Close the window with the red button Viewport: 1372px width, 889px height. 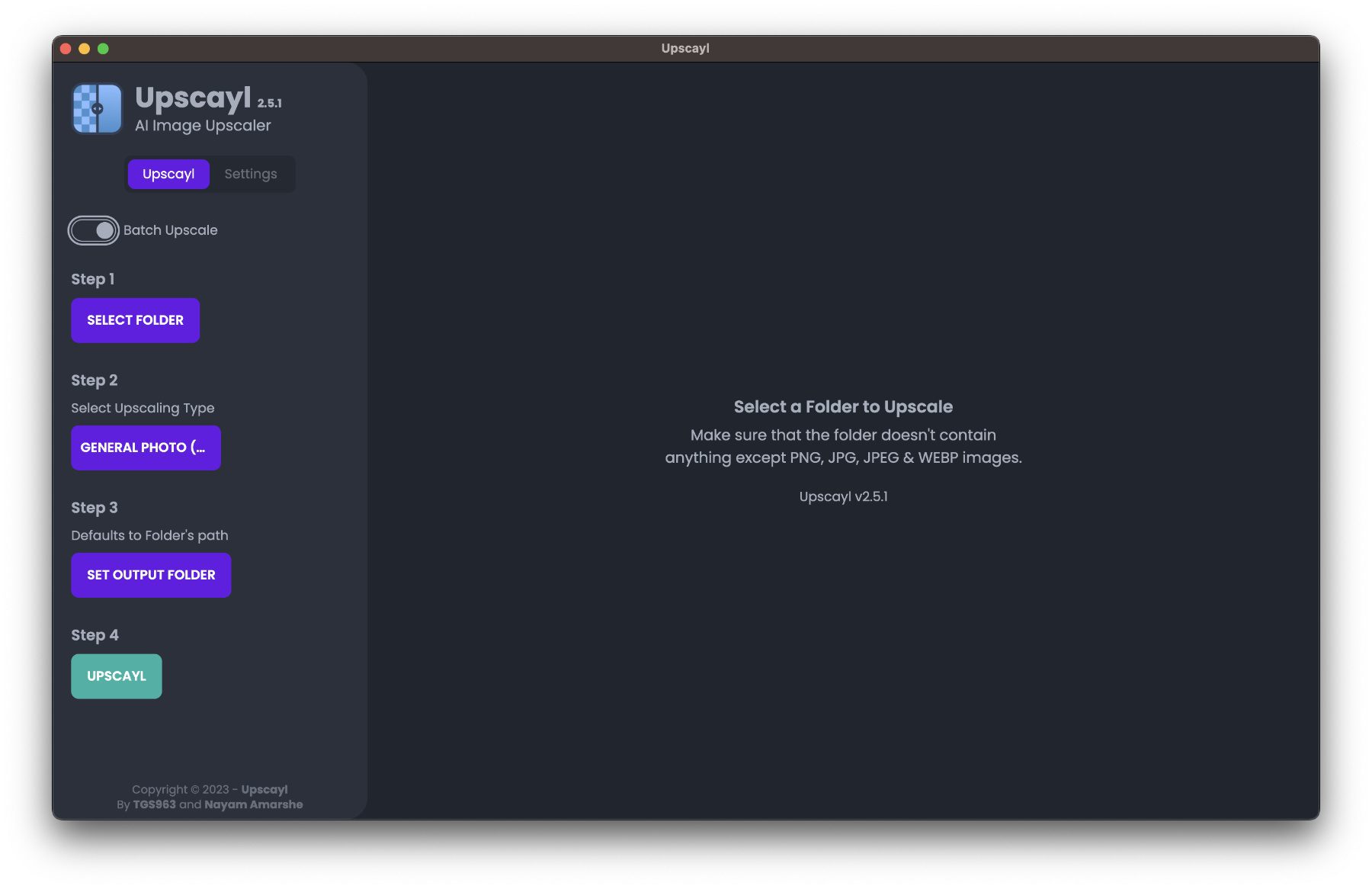click(66, 49)
